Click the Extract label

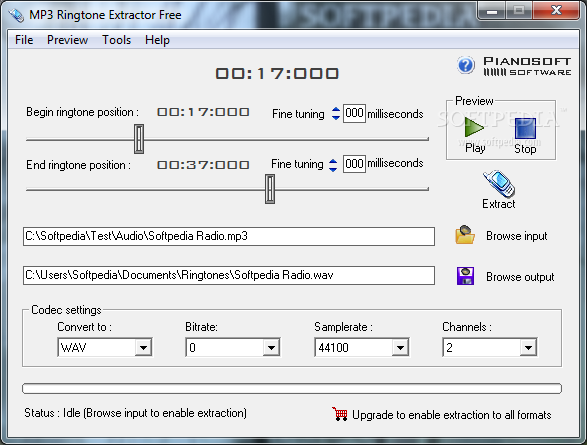499,204
